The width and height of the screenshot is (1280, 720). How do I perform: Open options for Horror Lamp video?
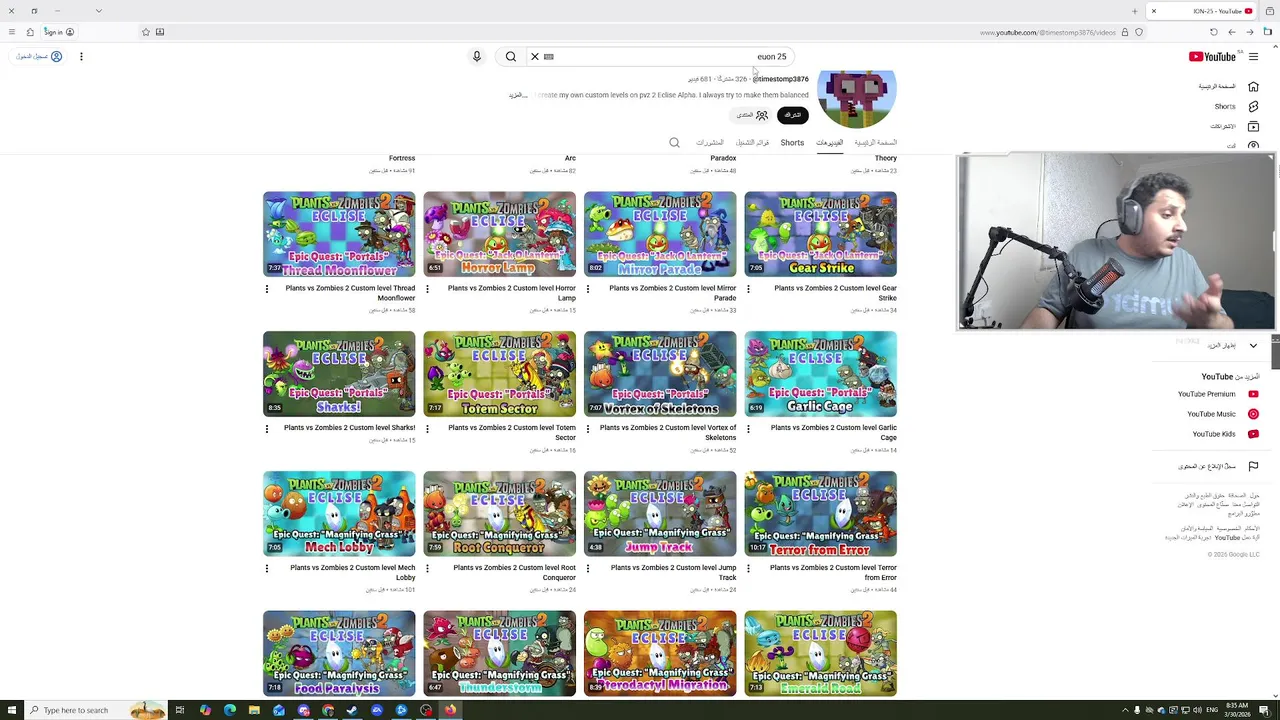click(427, 289)
